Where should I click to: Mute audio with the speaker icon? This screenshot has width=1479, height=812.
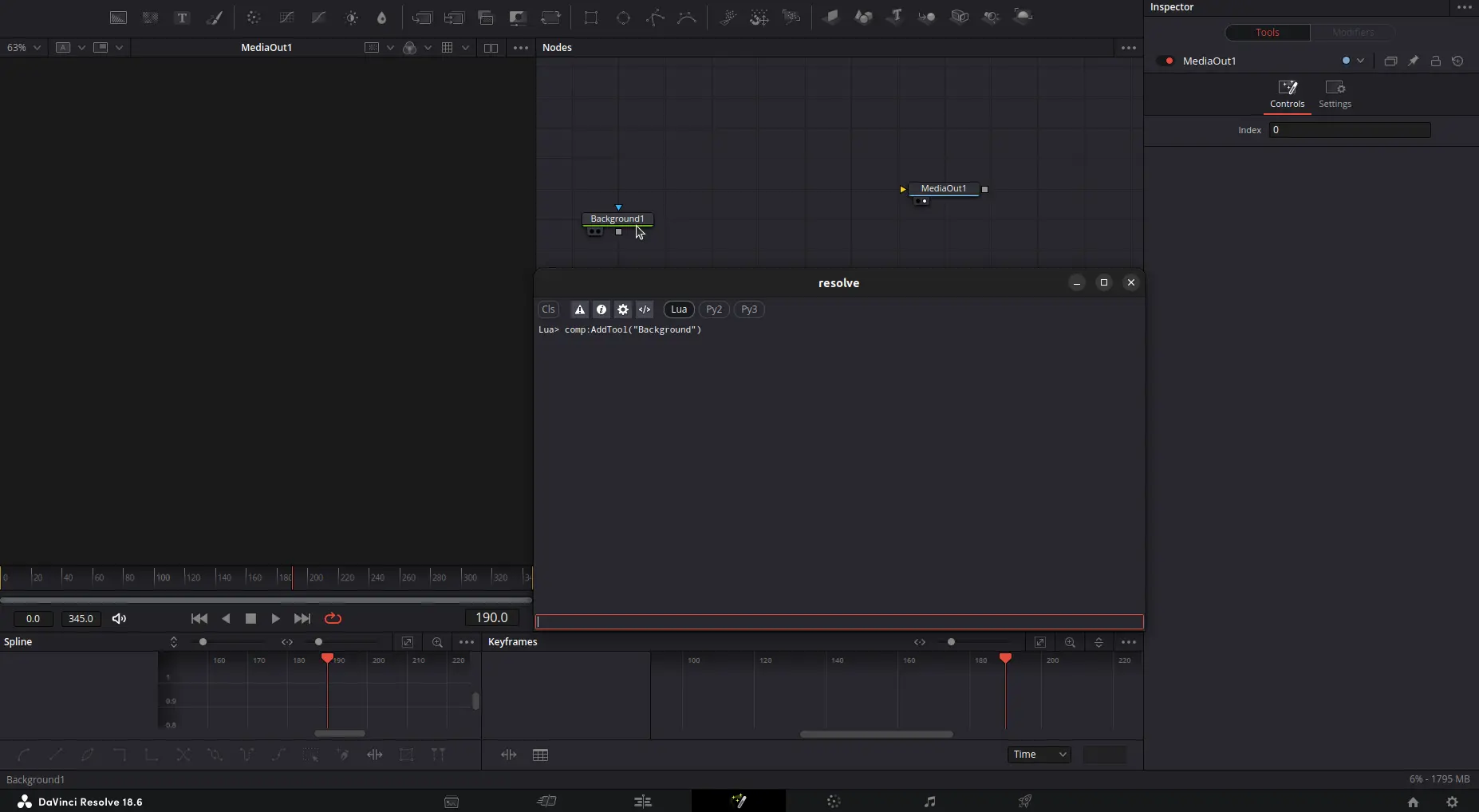[x=120, y=618]
